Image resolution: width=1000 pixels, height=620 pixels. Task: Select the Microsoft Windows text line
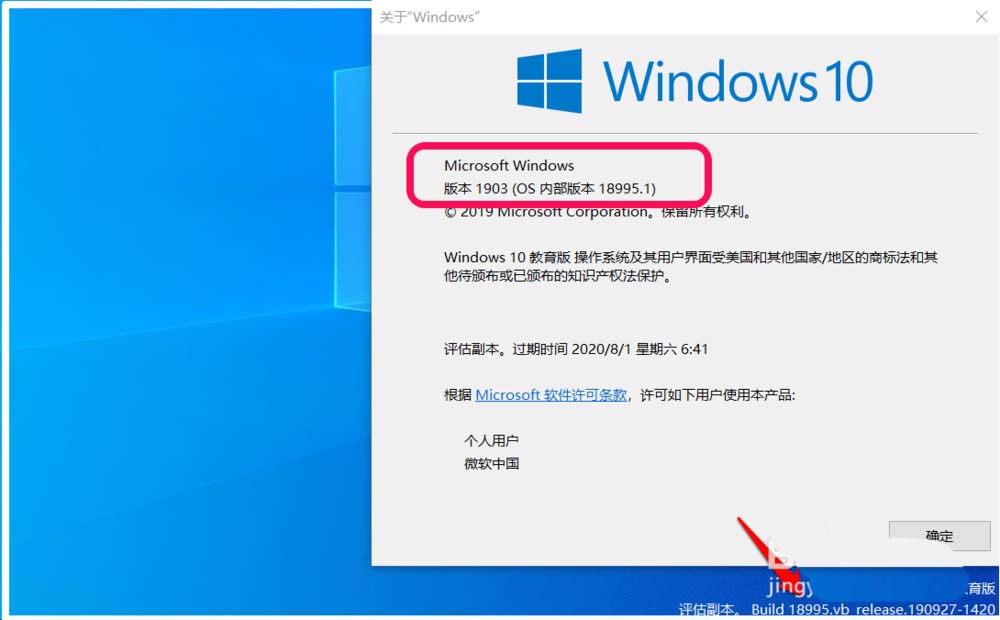[509, 165]
